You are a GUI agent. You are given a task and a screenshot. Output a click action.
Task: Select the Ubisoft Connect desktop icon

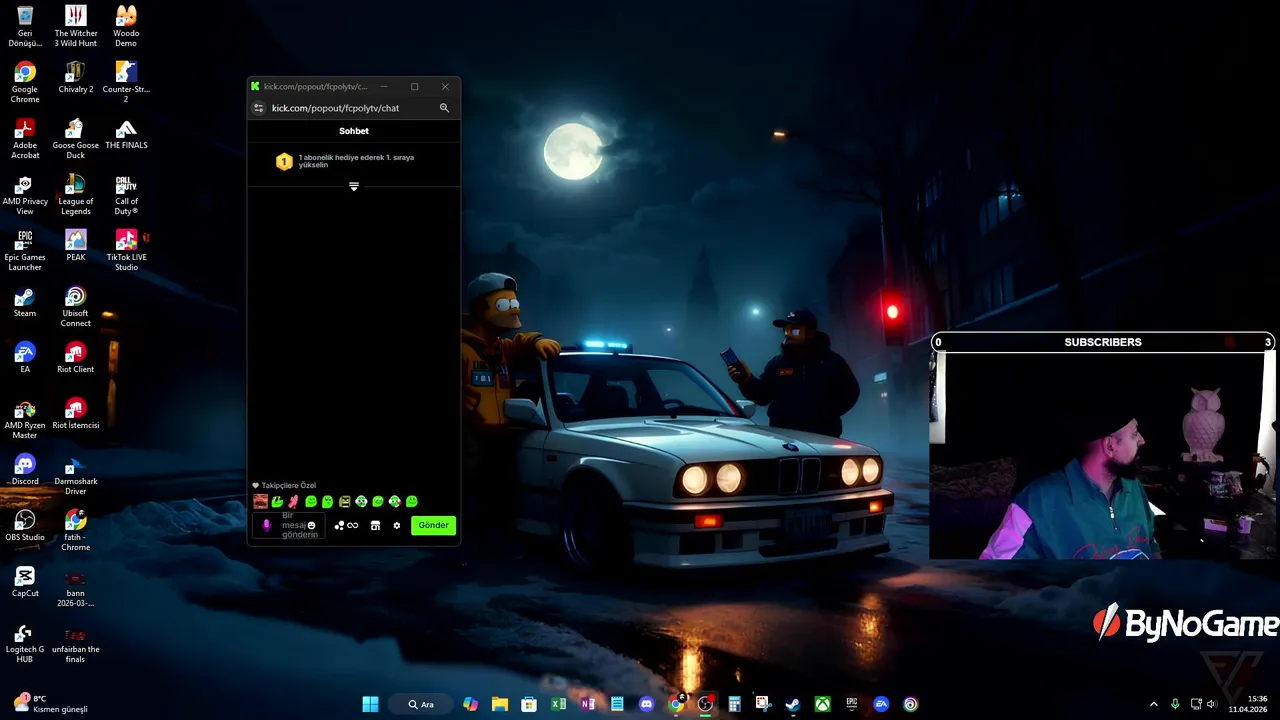(x=76, y=307)
